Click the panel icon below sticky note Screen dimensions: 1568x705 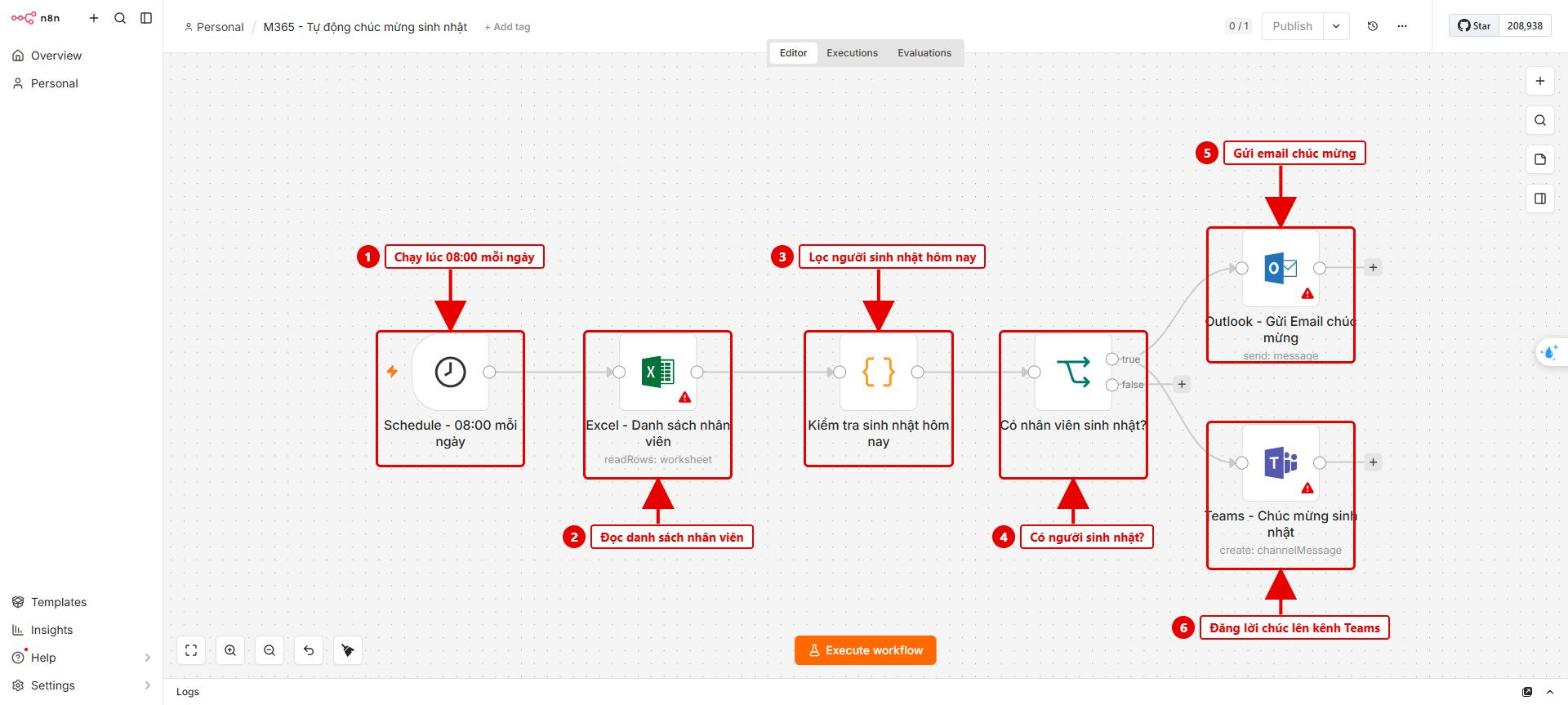(1541, 198)
